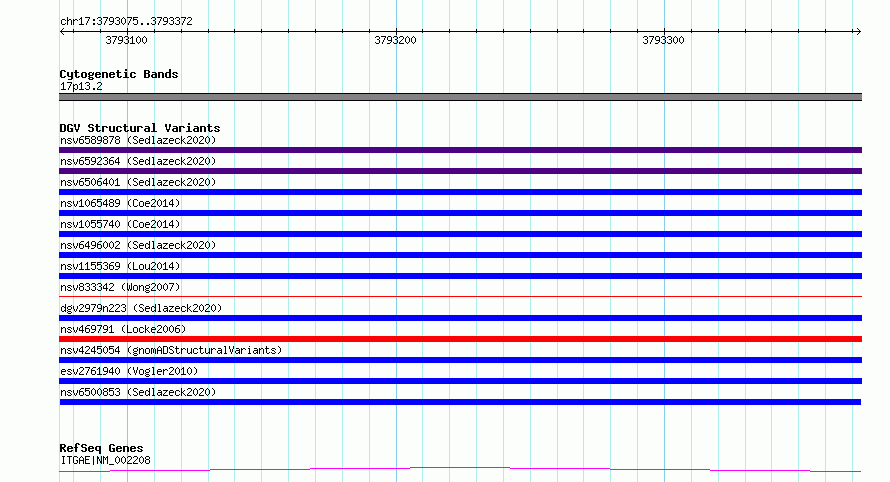Click the nsv833342 (Wong2007) label
This screenshot has width=890, height=482.
coord(120,287)
